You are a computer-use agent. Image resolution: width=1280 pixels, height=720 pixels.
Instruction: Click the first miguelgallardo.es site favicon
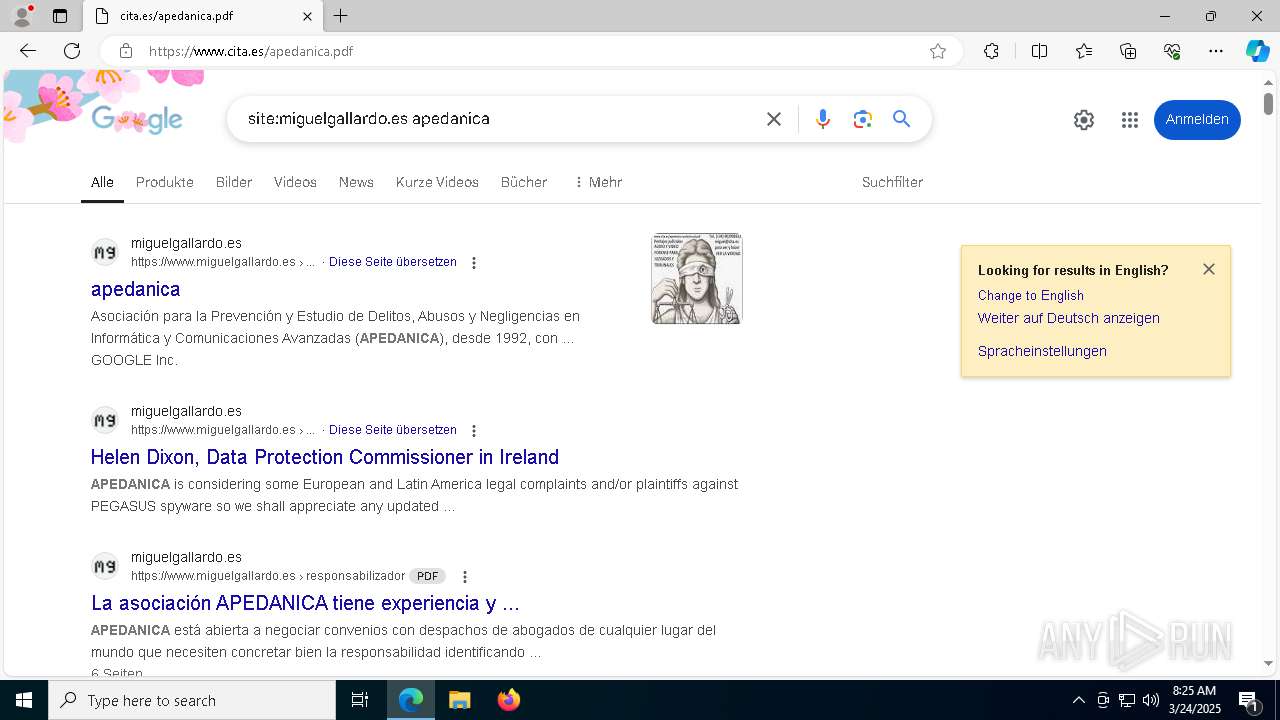click(105, 252)
